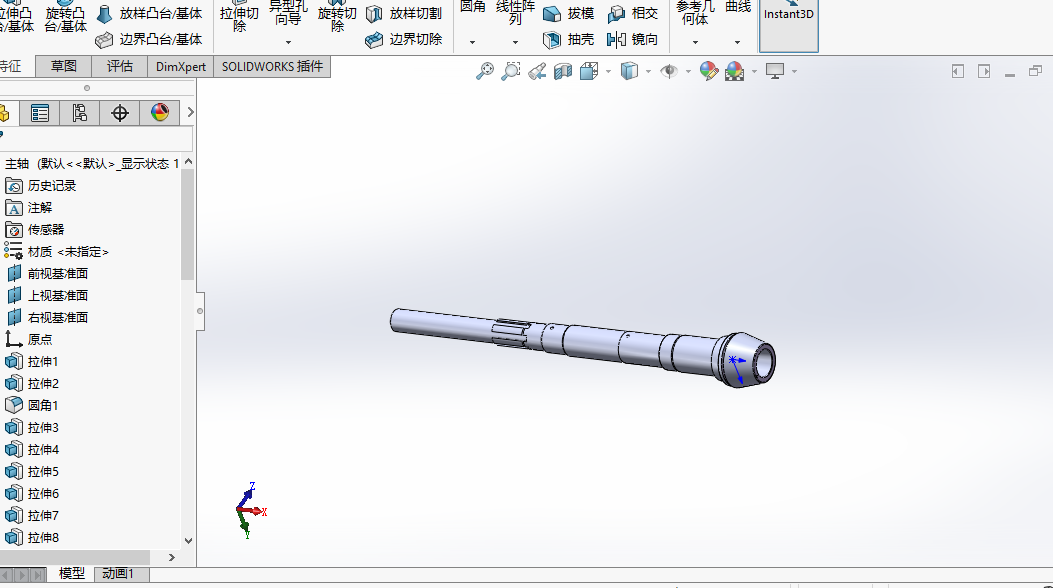
Task: Open the Fillet (圆角) dropdown arrow
Action: [472, 42]
